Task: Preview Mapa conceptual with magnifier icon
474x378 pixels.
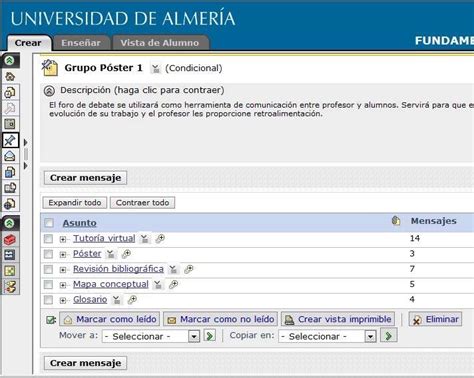Action: pyautogui.click(x=173, y=285)
